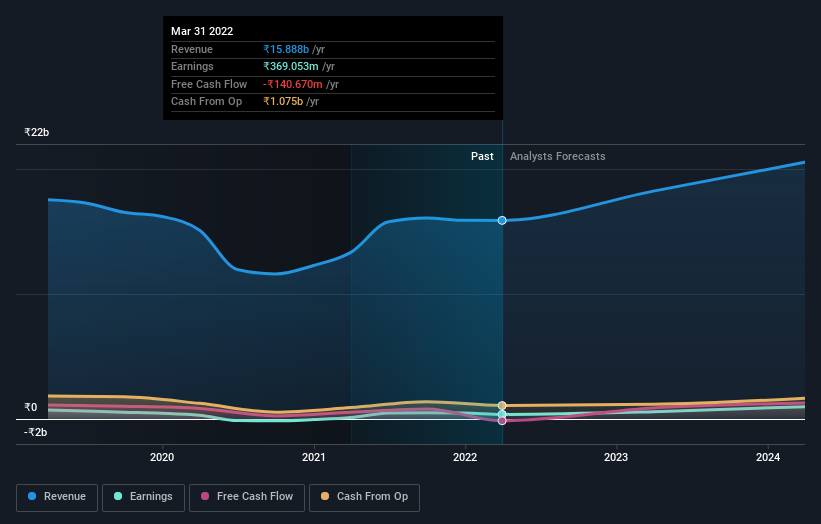Image resolution: width=821 pixels, height=524 pixels.
Task: Click the 'Revenue' row label in tooltip
Action: pos(192,49)
